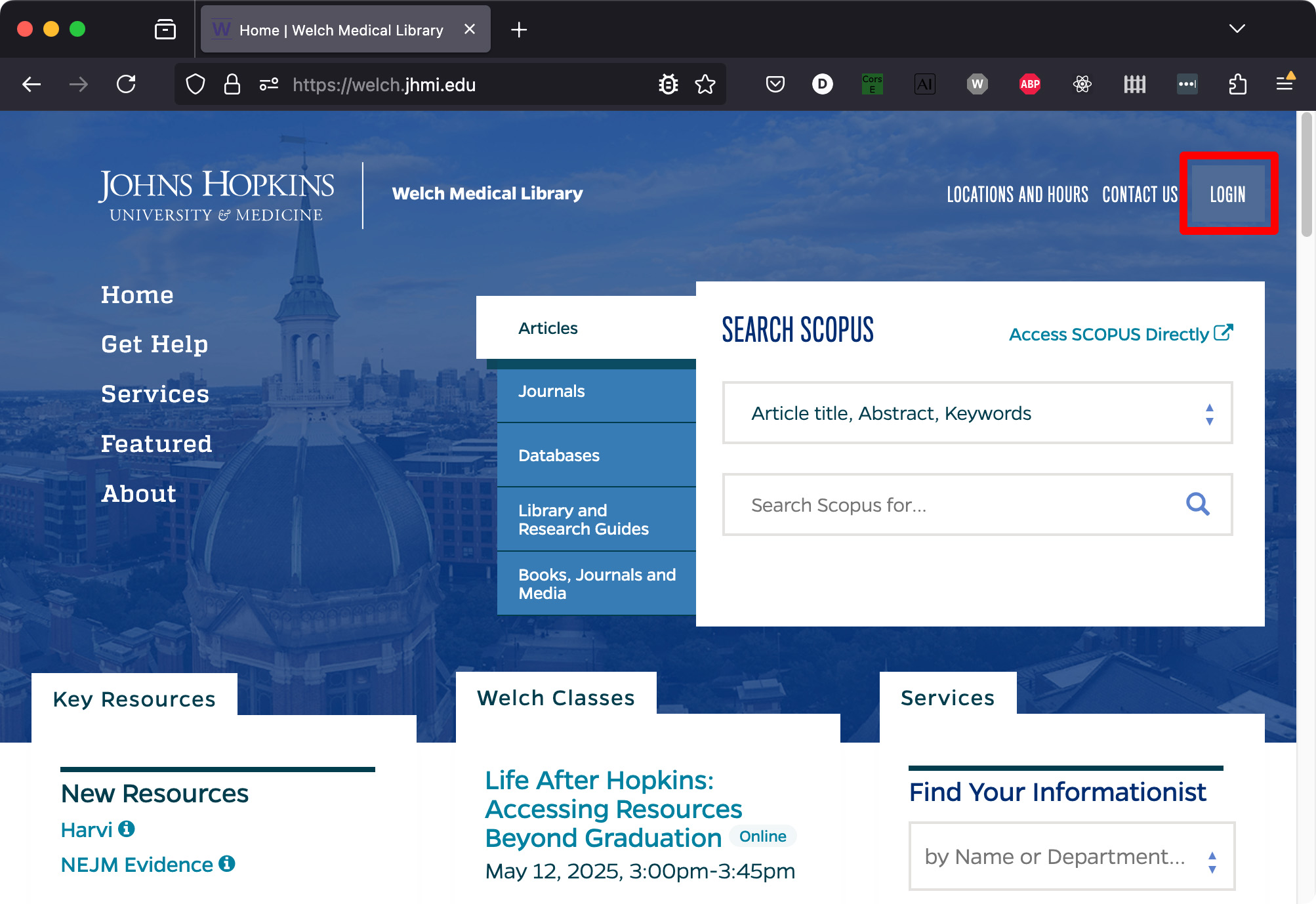
Task: Select the Articles search tab
Action: click(586, 328)
